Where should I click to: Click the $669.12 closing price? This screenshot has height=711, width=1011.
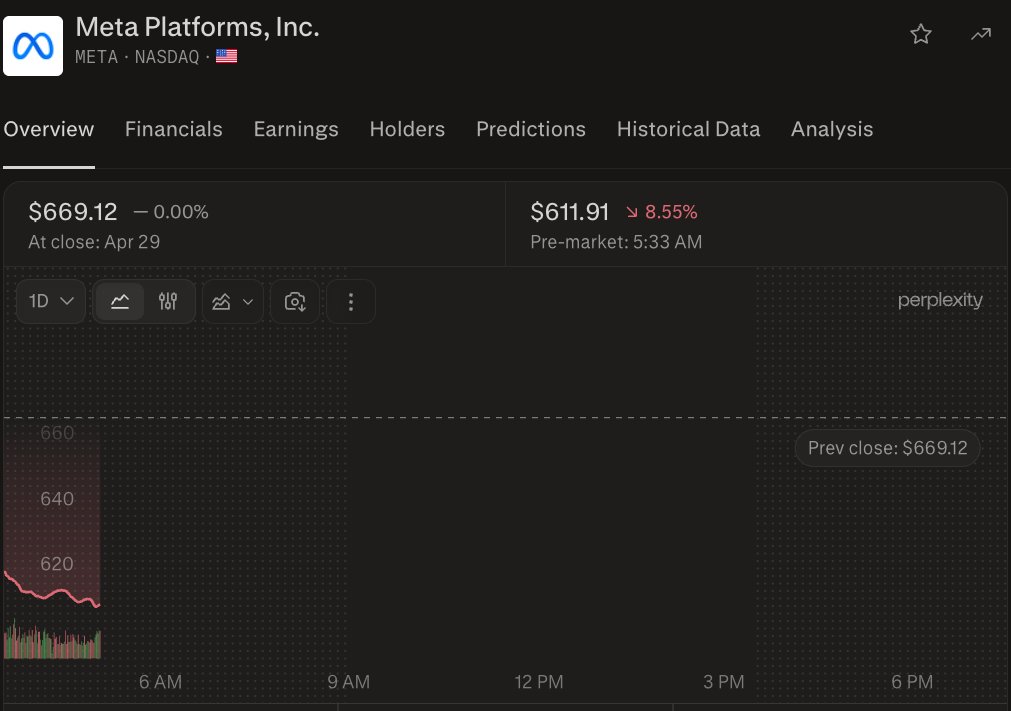point(73,211)
